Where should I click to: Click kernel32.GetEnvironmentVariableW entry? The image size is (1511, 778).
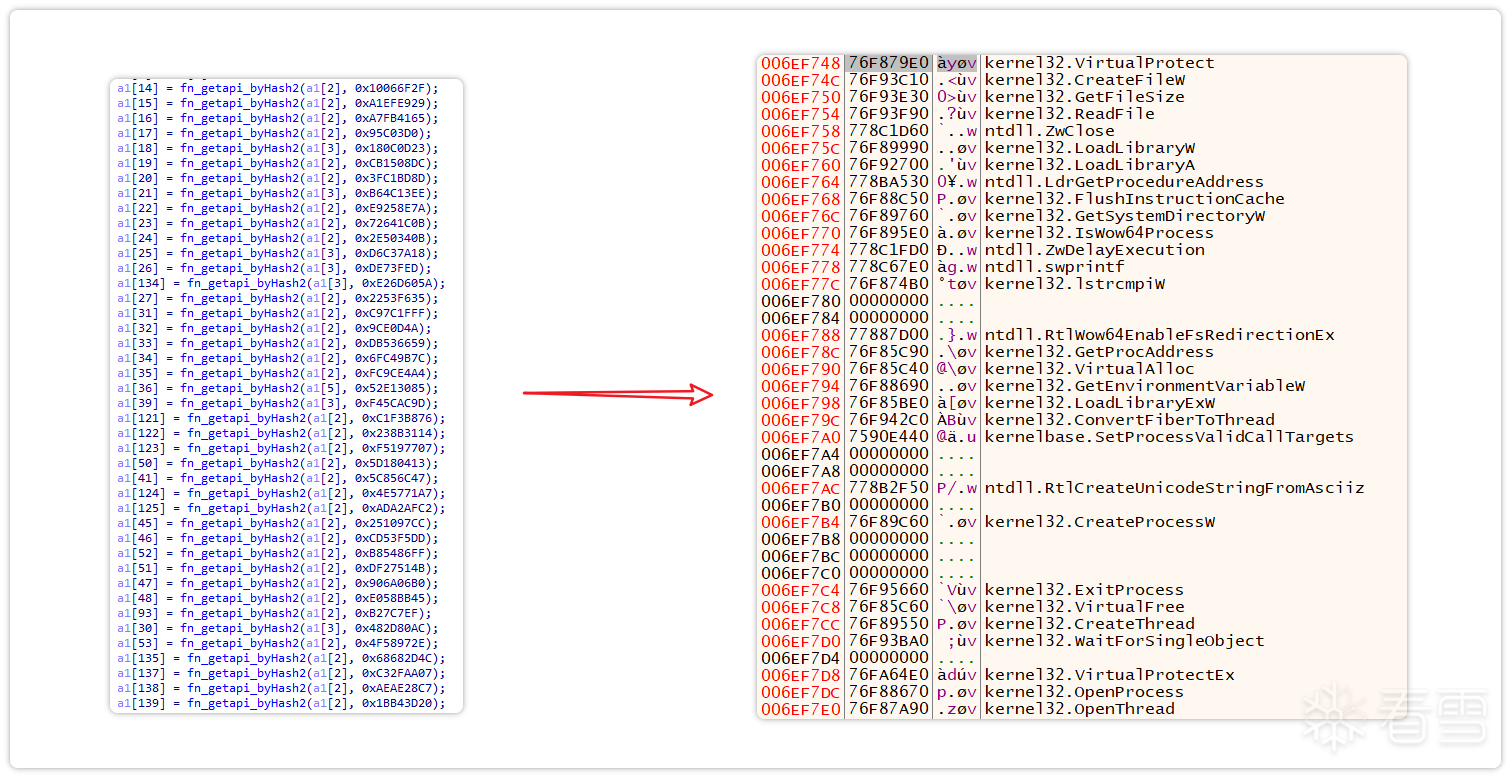pyautogui.click(x=1144, y=386)
